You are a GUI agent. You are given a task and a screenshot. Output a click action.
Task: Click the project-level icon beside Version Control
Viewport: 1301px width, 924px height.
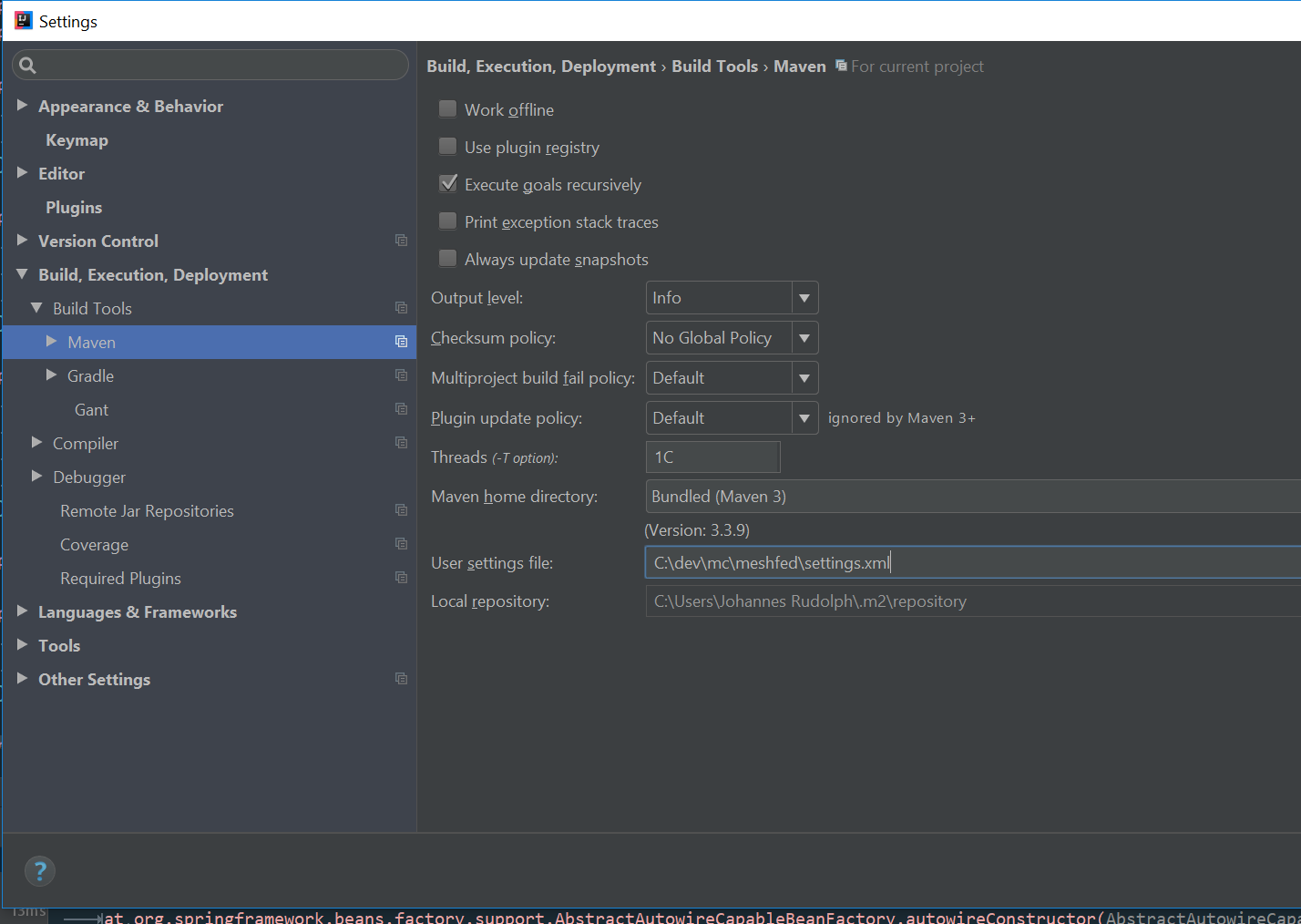point(401,241)
